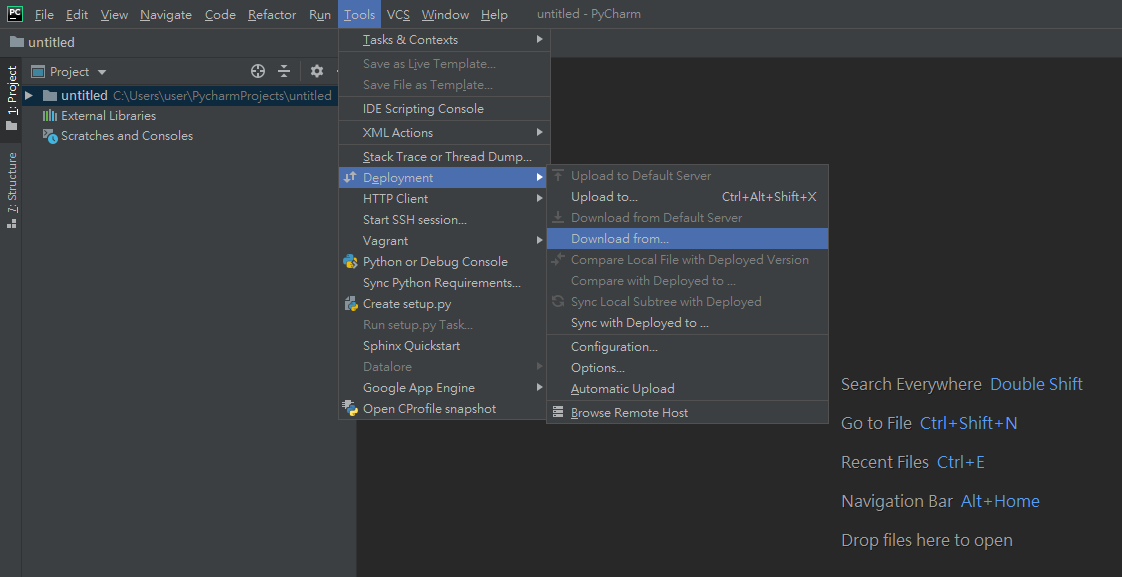This screenshot has width=1122, height=577.
Task: Click the Scratches and Consoles icon
Action: point(50,136)
